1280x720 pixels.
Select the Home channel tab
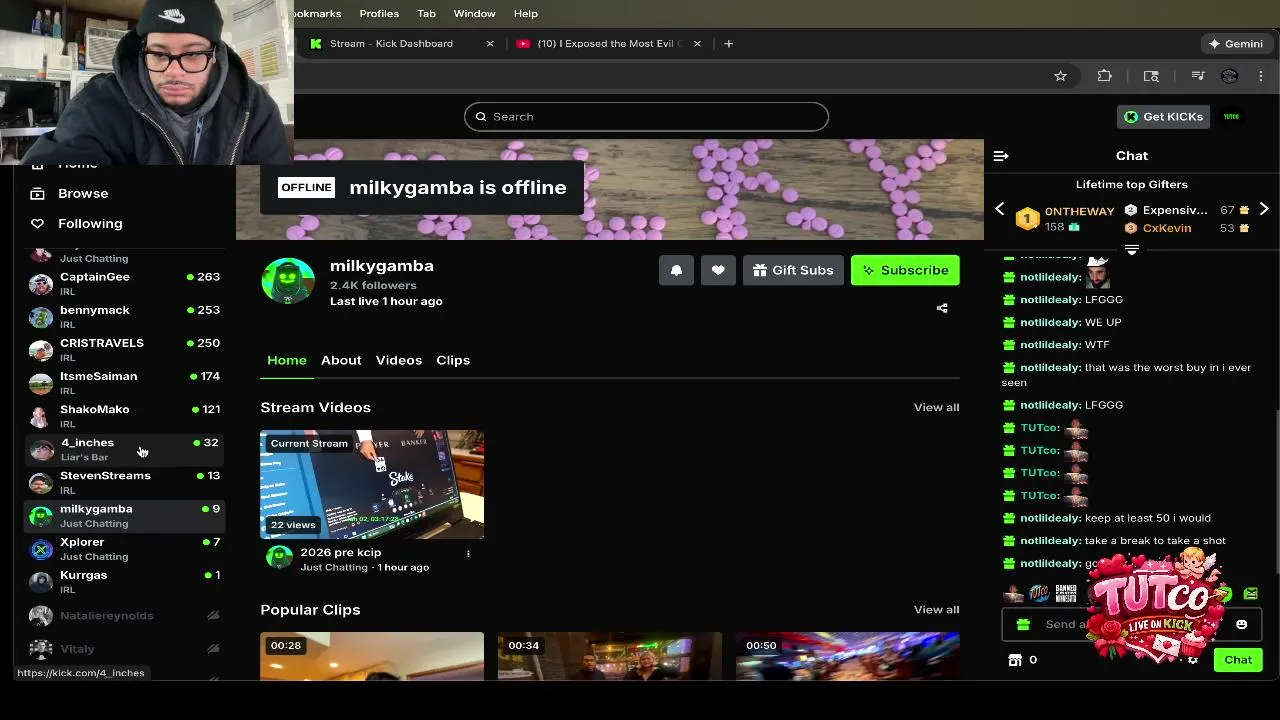(287, 360)
